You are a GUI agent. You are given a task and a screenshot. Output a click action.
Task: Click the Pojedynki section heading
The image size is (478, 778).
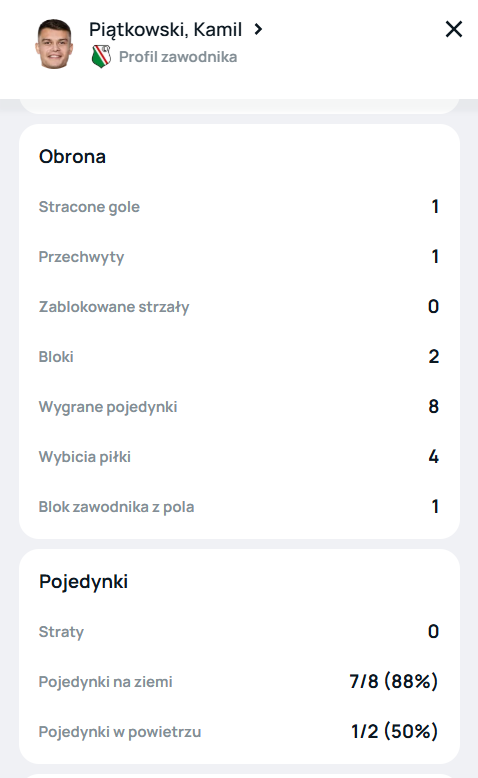click(83, 582)
